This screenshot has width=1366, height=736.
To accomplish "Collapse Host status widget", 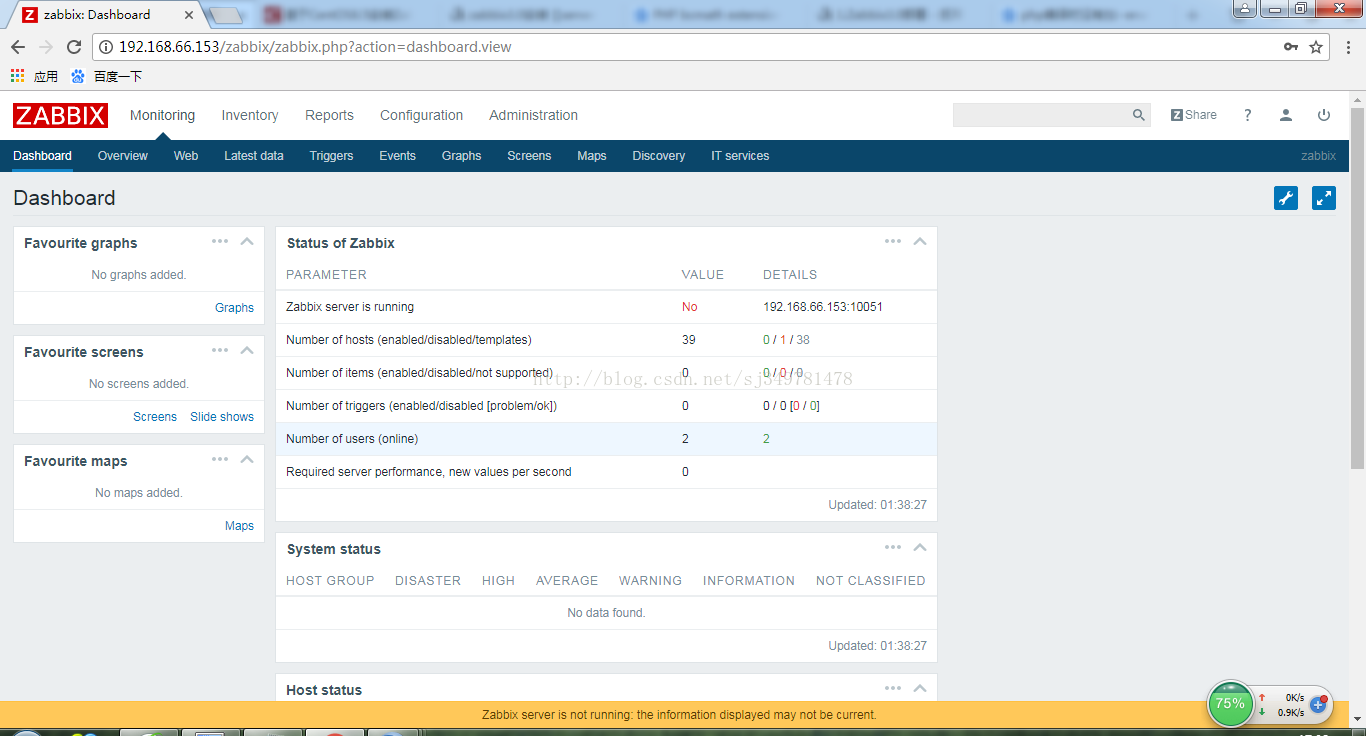I will click(920, 688).
